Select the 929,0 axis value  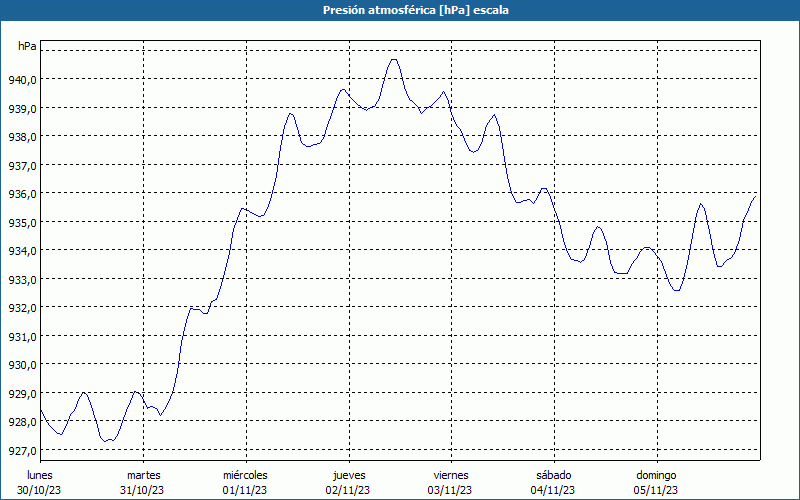[22, 393]
